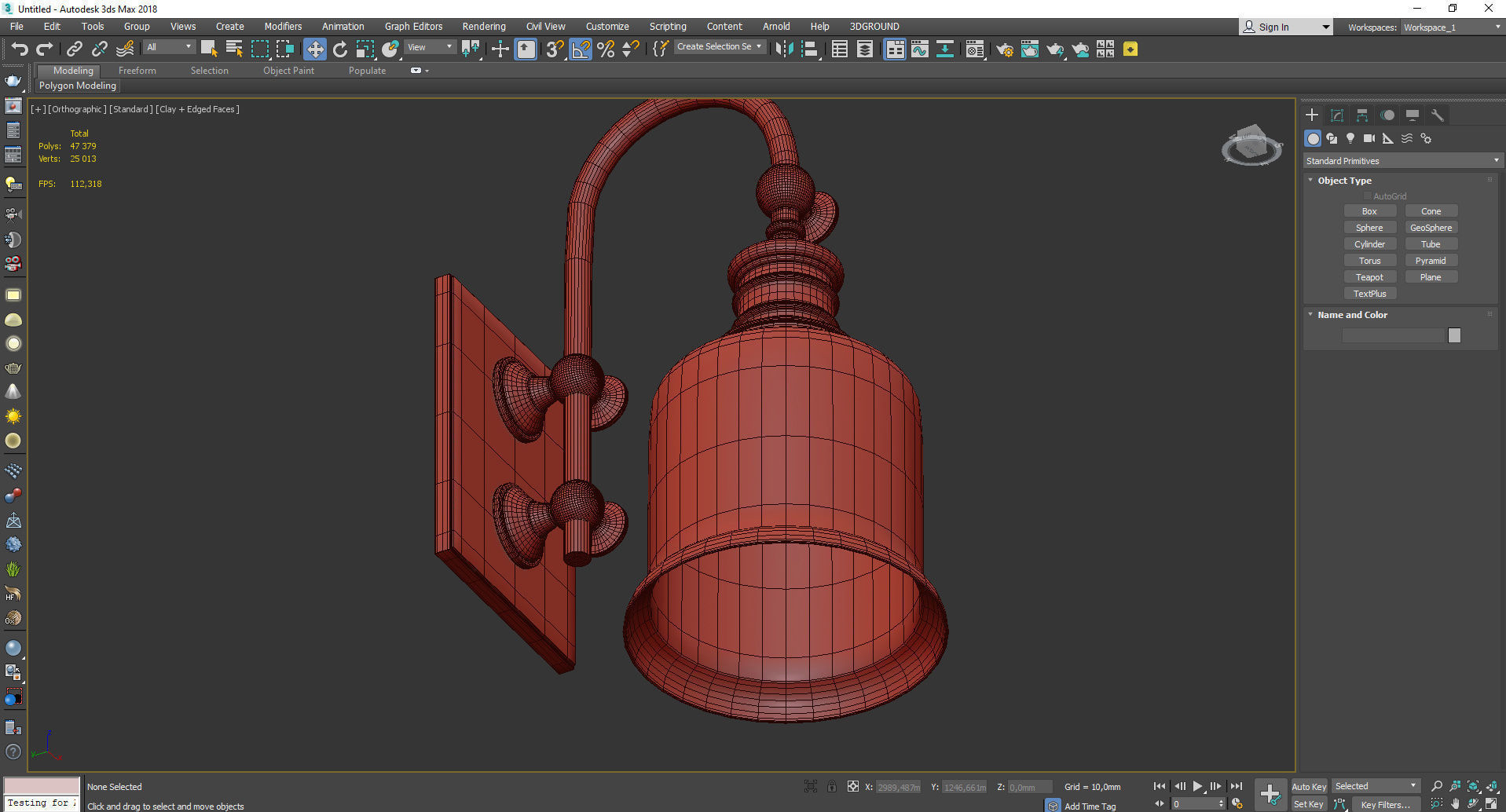Choose the Select Object tool
The width and height of the screenshot is (1506, 812).
[x=208, y=49]
